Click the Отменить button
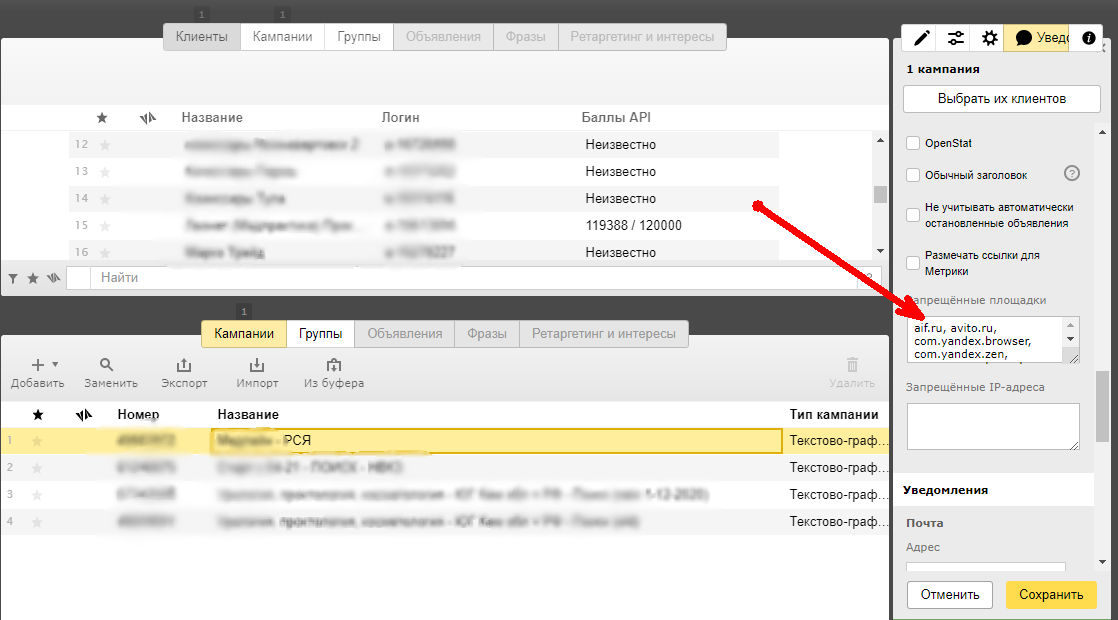The image size is (1118, 620). [950, 594]
